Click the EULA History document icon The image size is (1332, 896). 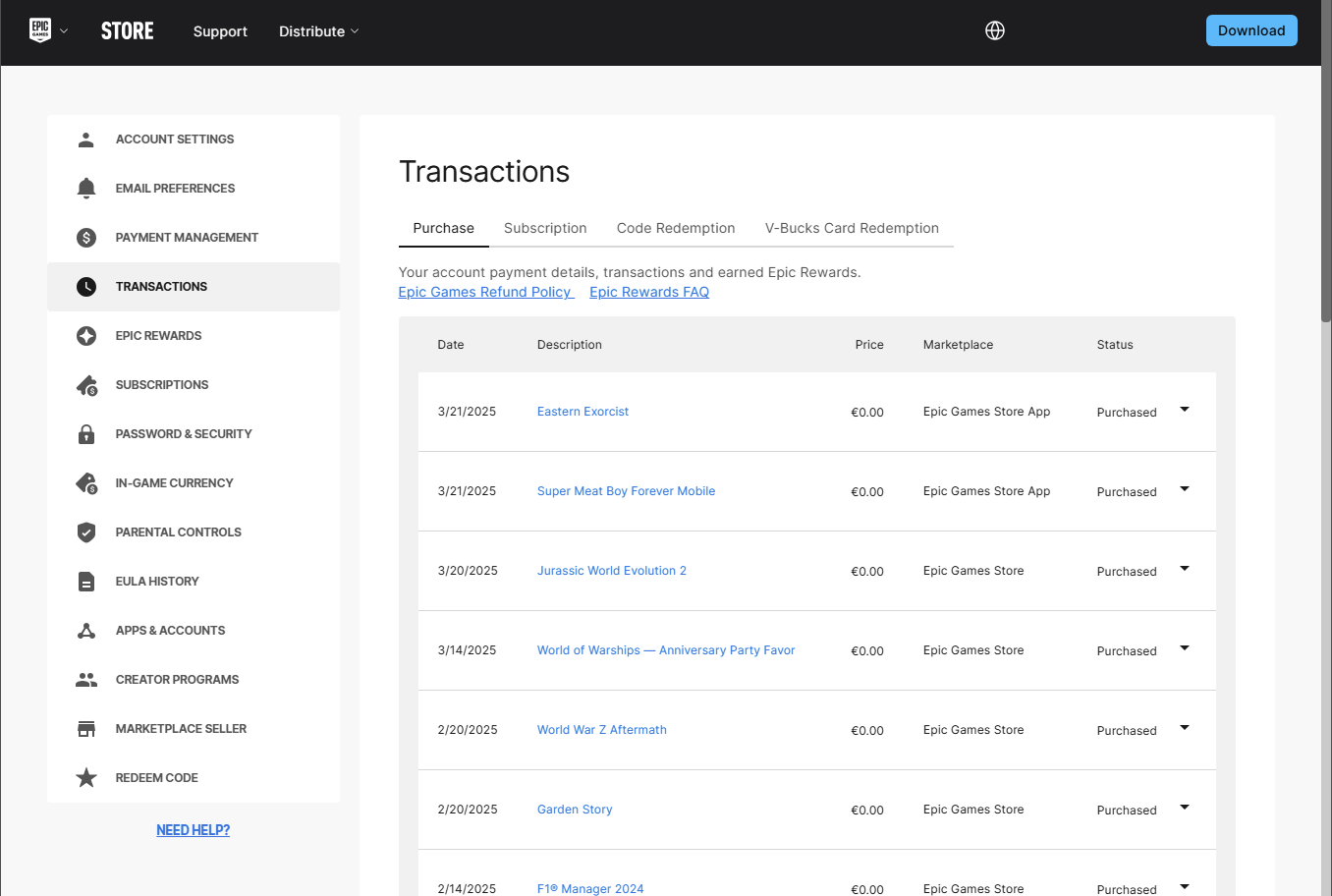tap(86, 582)
